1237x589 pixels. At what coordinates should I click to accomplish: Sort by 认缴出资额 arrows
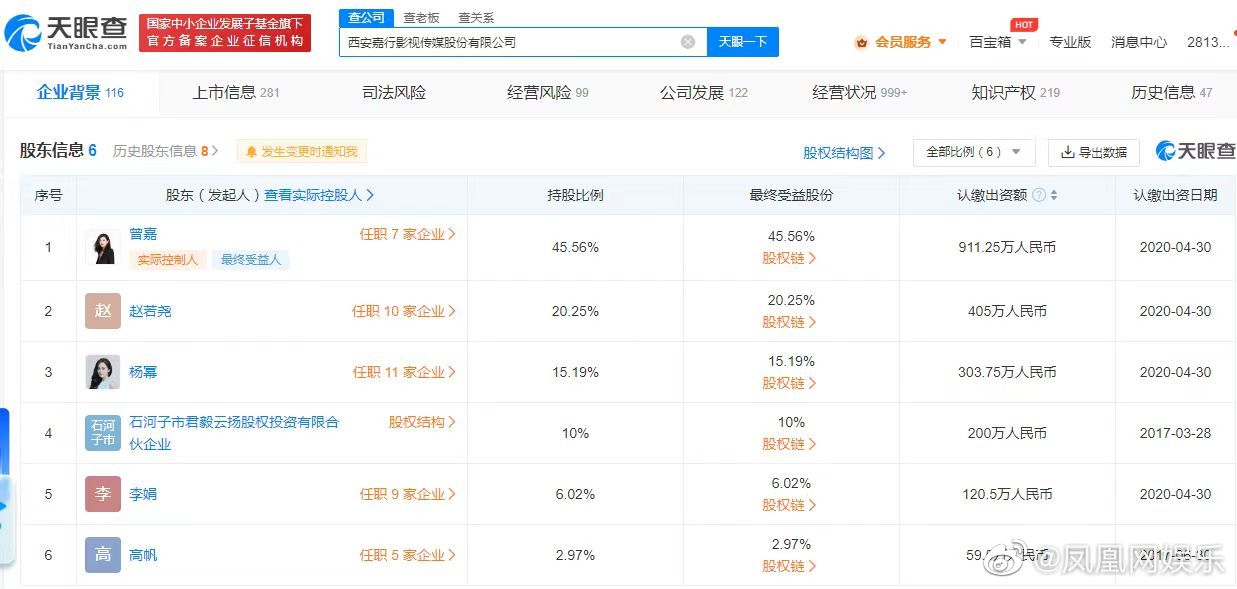1054,195
